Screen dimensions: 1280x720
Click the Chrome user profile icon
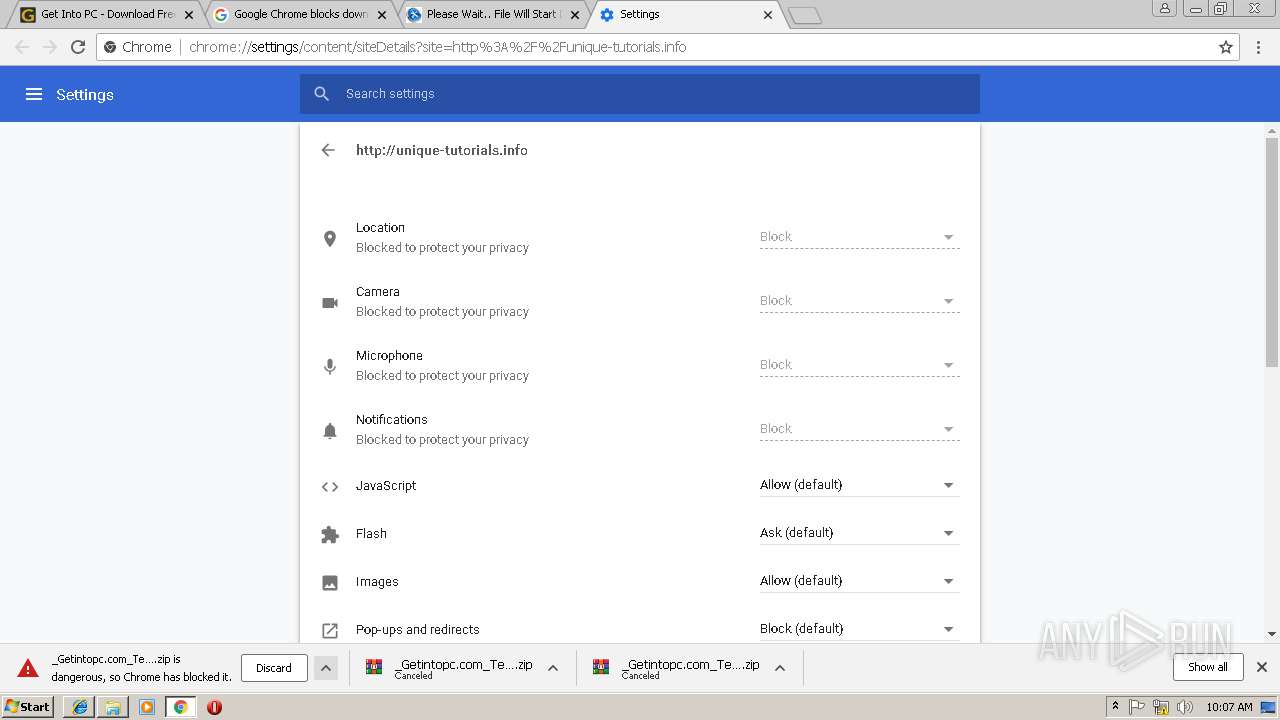(1165, 9)
